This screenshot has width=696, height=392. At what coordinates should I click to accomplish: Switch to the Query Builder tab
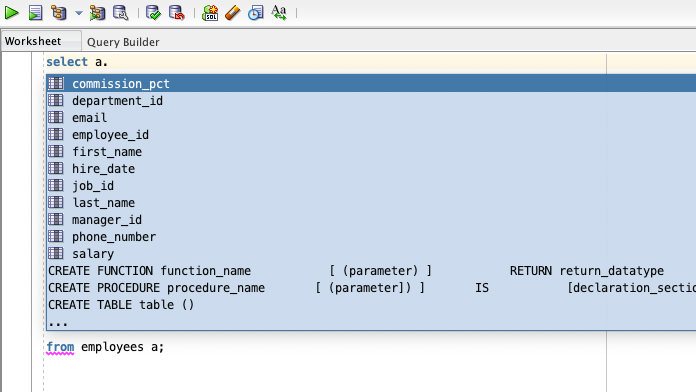pyautogui.click(x=123, y=42)
